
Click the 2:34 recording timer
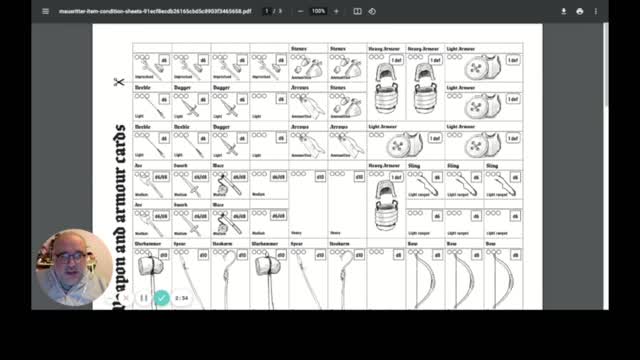point(182,298)
